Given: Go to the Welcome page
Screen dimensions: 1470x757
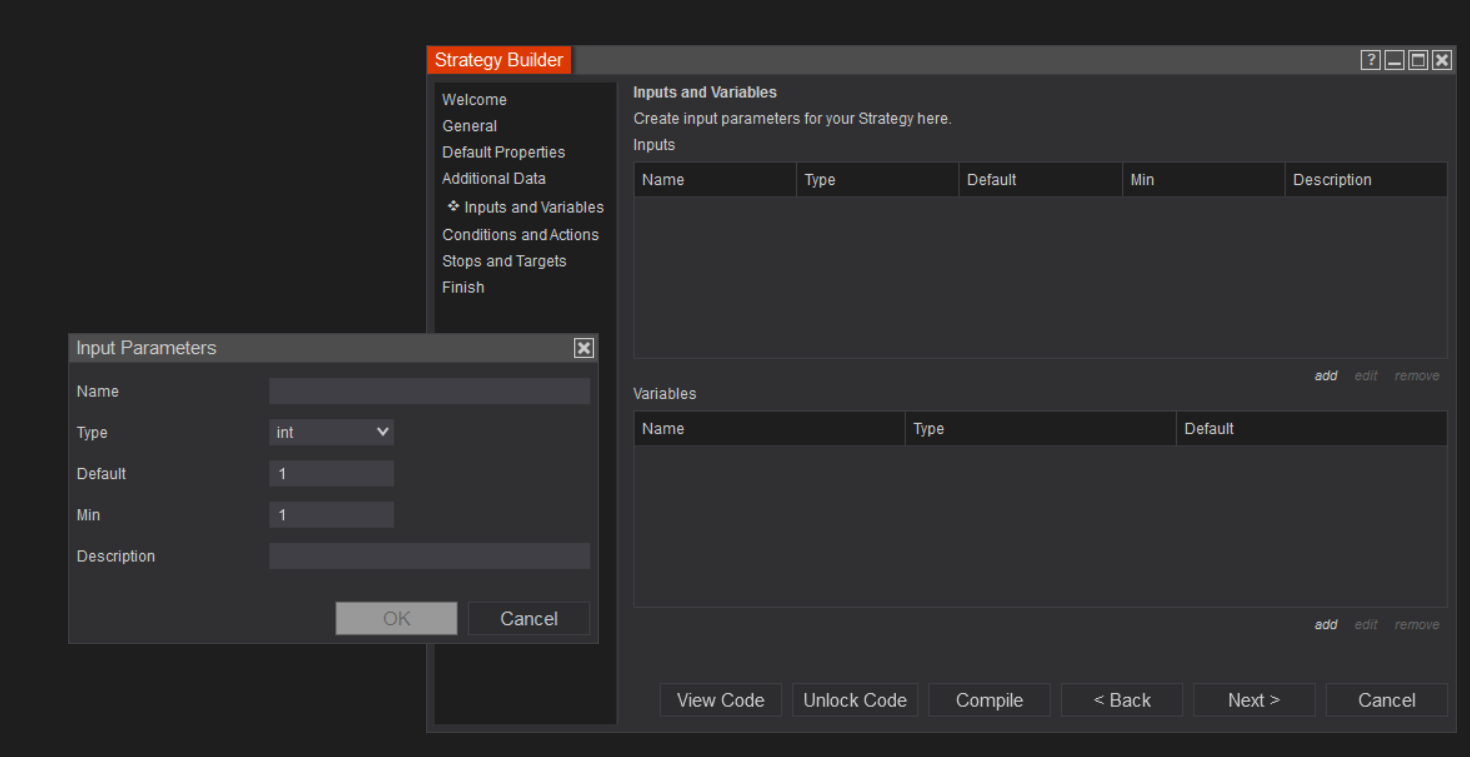Looking at the screenshot, I should point(475,100).
